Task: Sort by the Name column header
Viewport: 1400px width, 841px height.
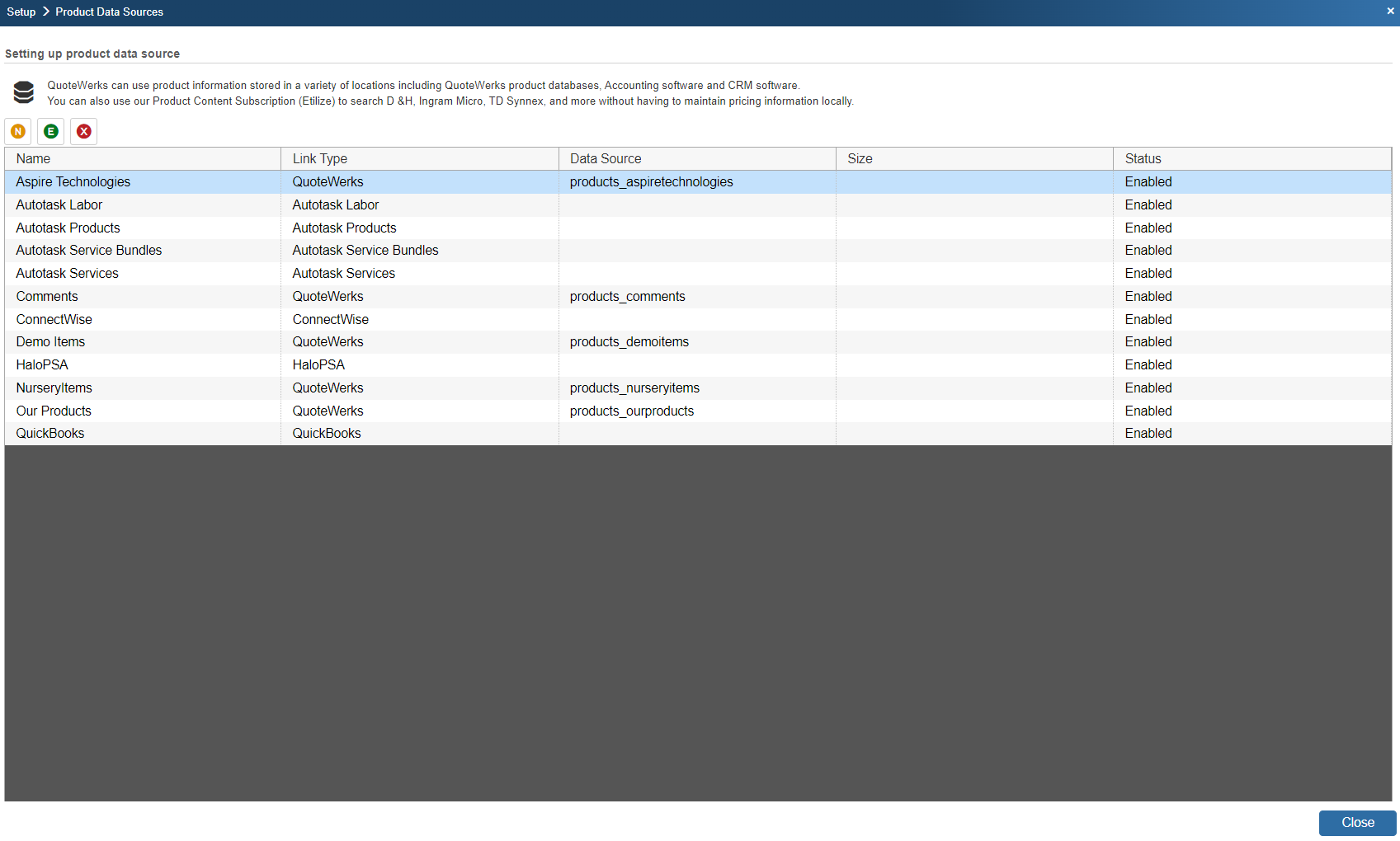Action: (x=33, y=159)
